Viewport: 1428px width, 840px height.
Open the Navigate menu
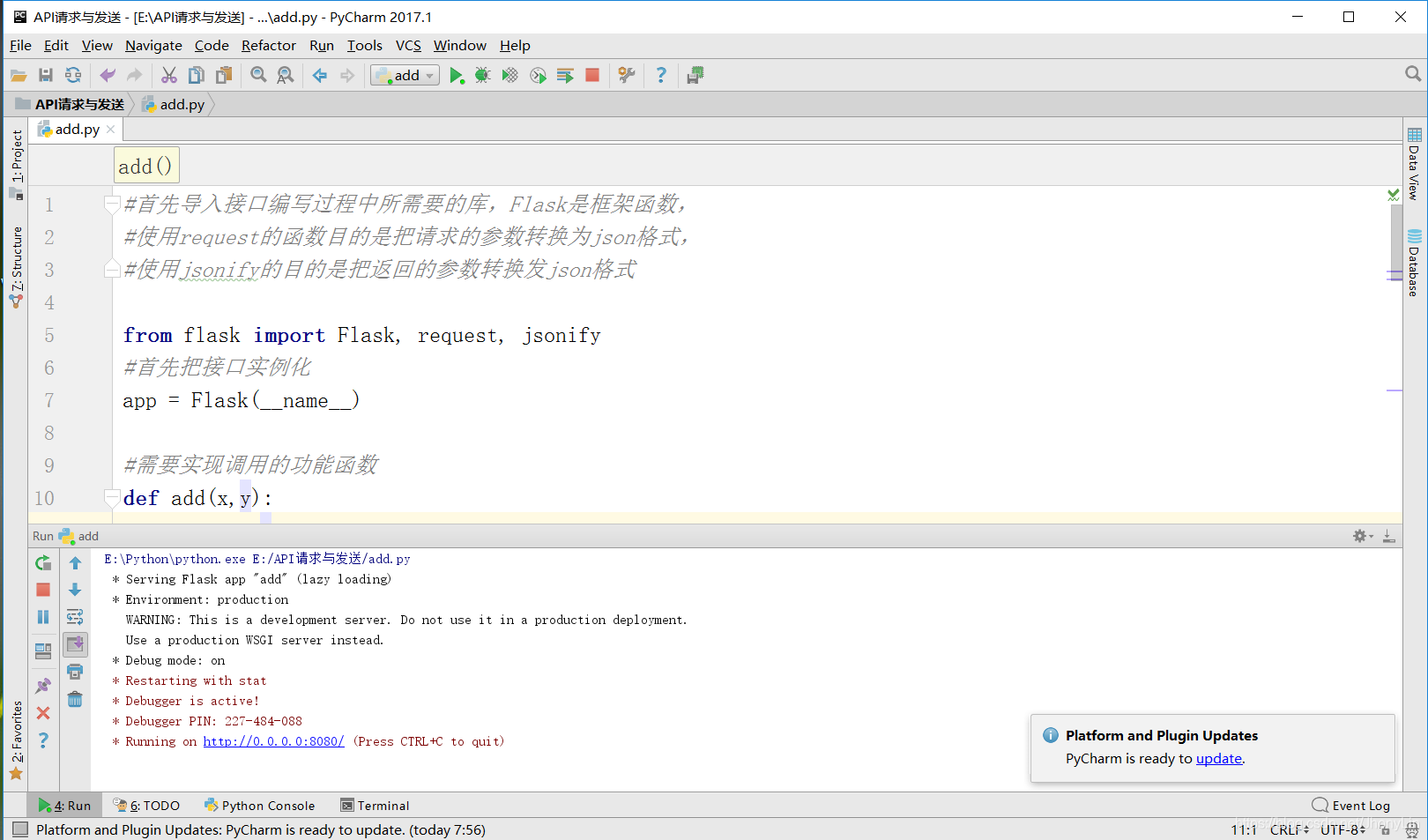[153, 46]
